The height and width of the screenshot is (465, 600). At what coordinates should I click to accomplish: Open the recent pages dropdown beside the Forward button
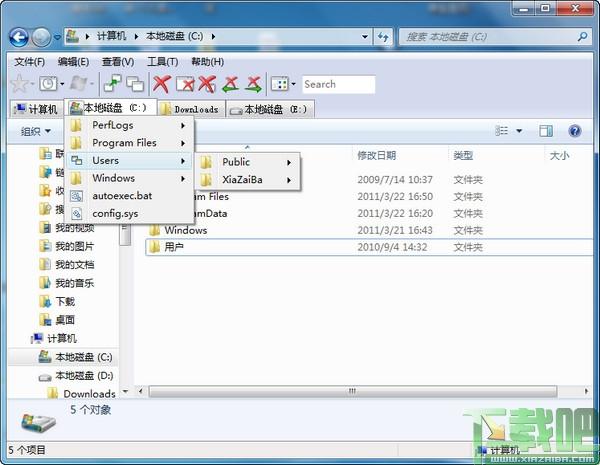(57, 37)
